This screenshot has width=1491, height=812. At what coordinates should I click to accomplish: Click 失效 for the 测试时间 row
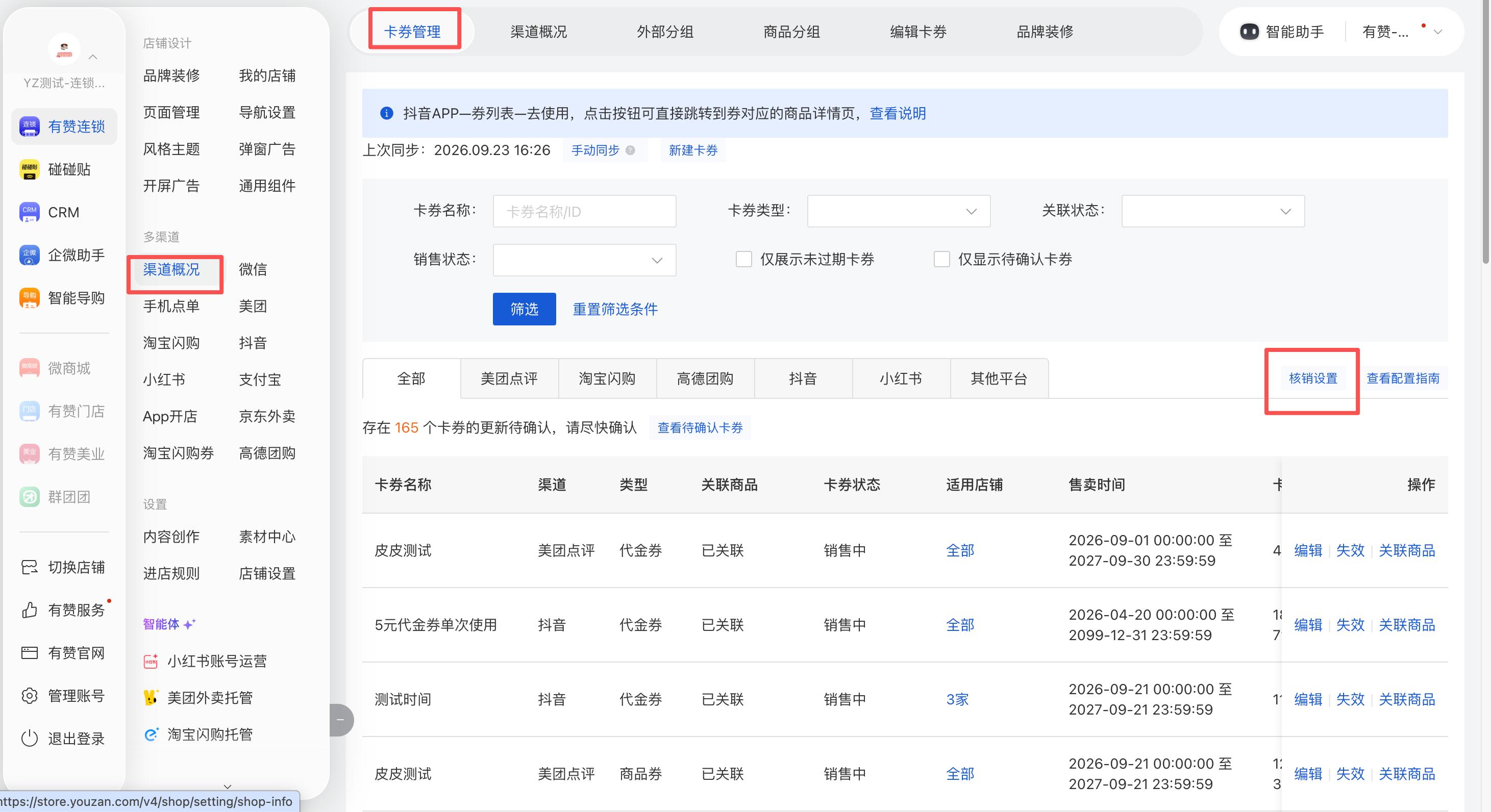click(x=1350, y=699)
